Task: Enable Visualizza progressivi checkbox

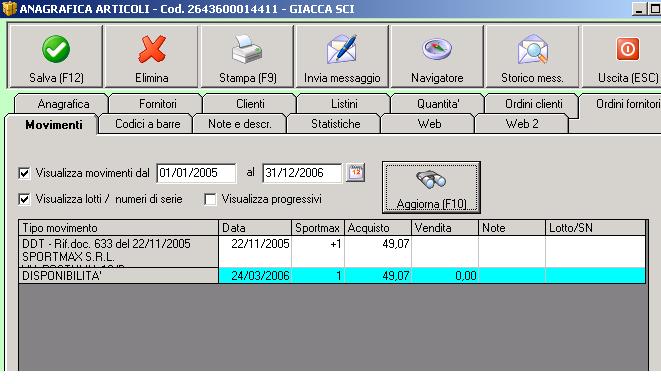Action: click(210, 199)
